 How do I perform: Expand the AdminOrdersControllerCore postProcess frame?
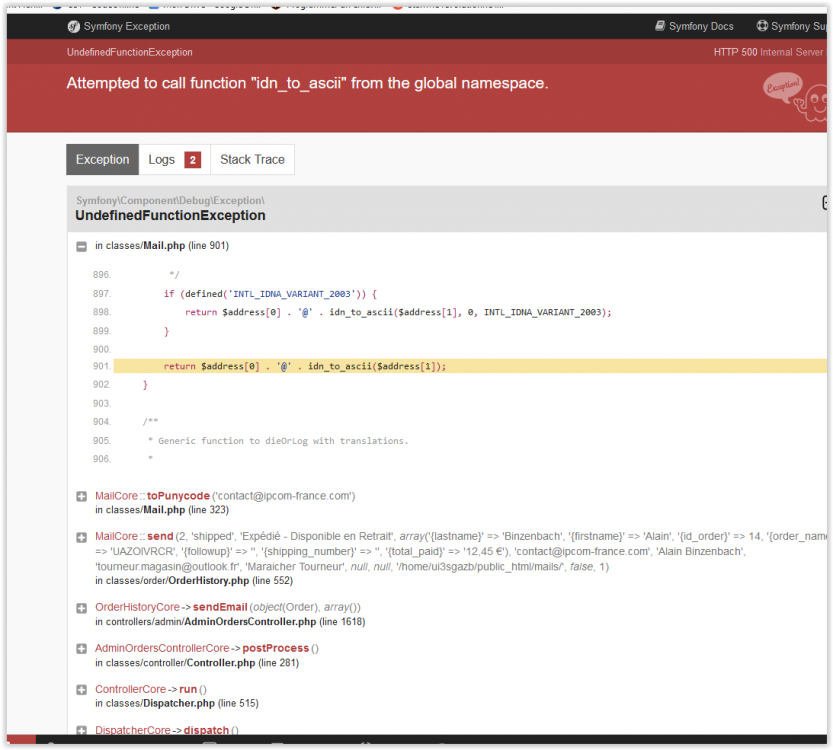[x=81, y=648]
